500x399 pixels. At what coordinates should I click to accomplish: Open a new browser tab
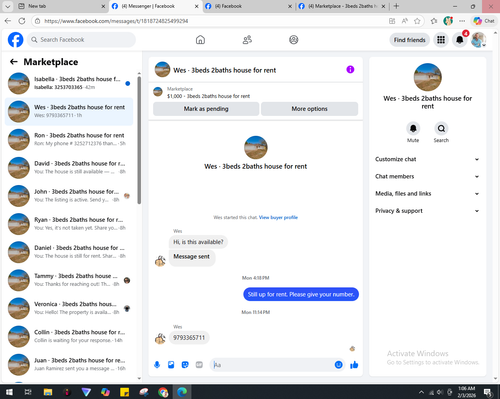396,6
